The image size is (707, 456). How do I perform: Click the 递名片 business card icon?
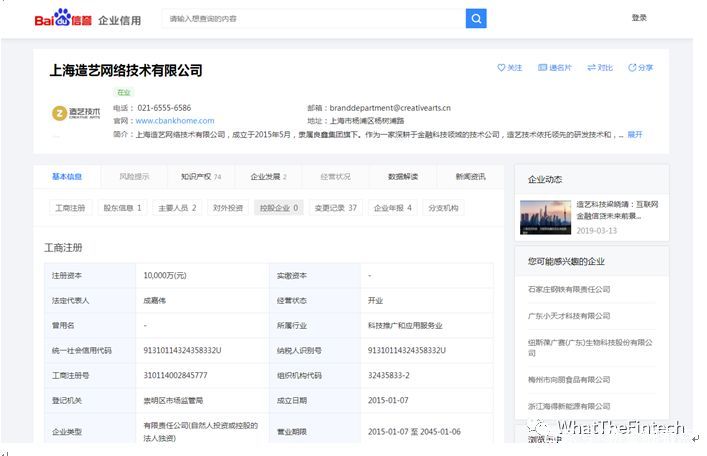(543, 68)
